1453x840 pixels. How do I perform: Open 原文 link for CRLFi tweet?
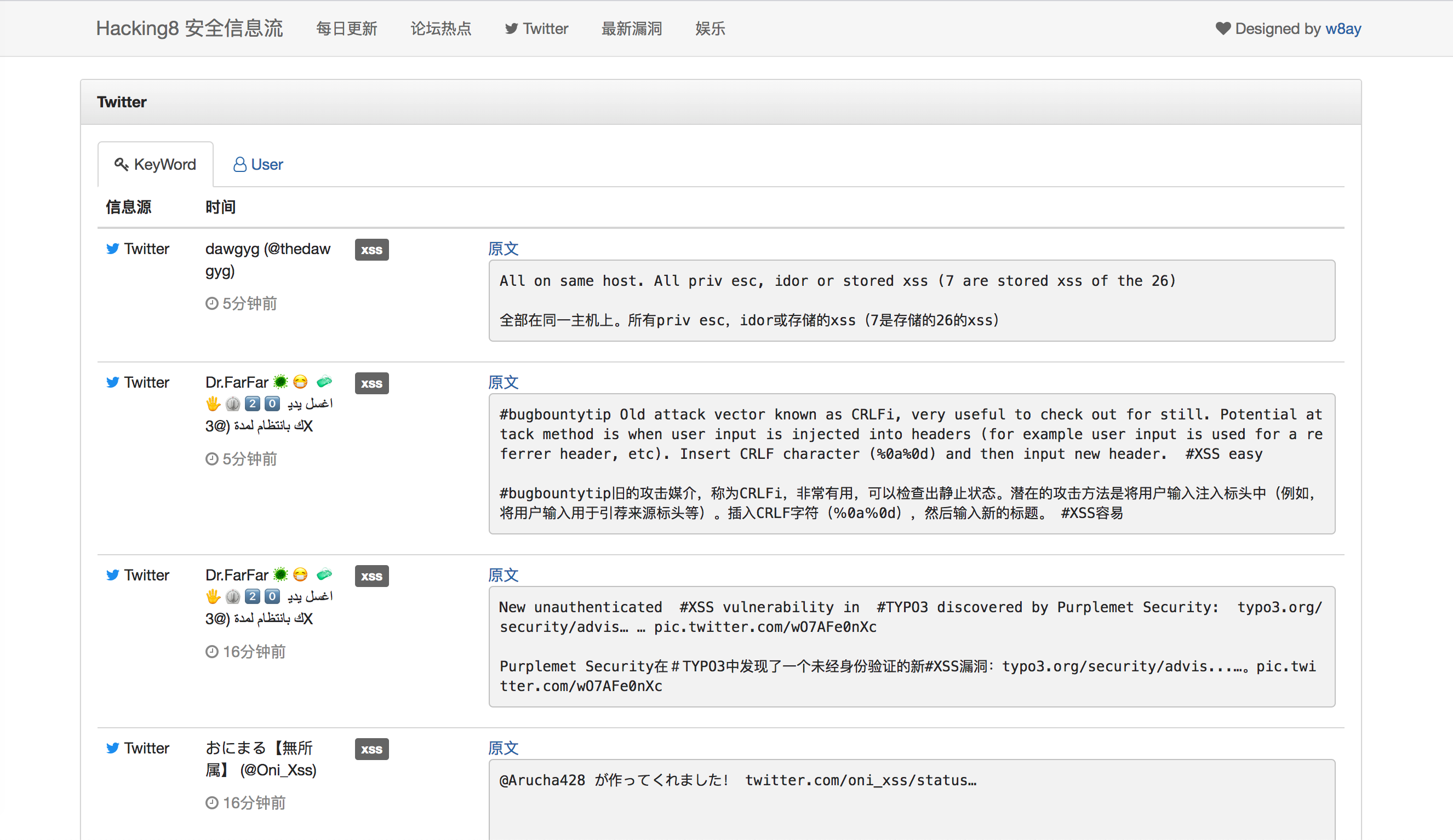point(504,382)
